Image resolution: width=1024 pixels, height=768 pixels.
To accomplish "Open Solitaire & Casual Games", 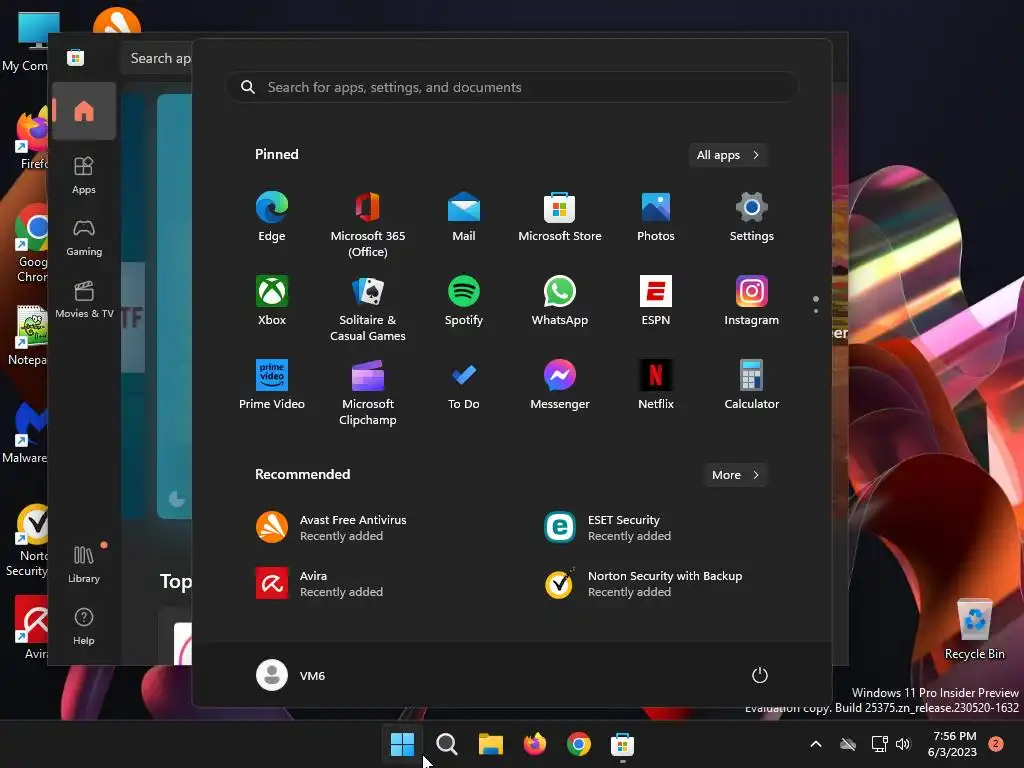I will [368, 308].
